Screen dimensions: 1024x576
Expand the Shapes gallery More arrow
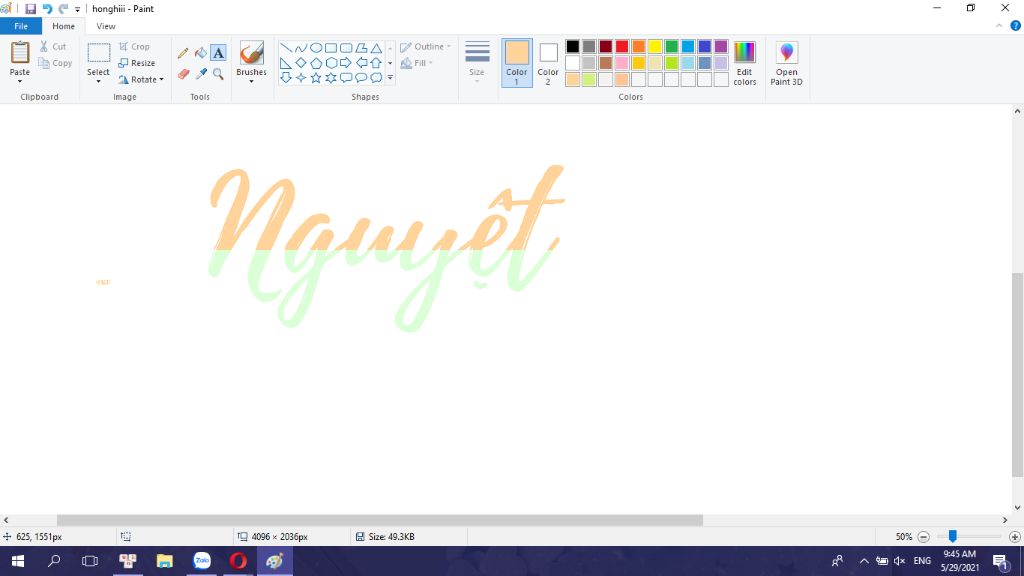point(390,78)
